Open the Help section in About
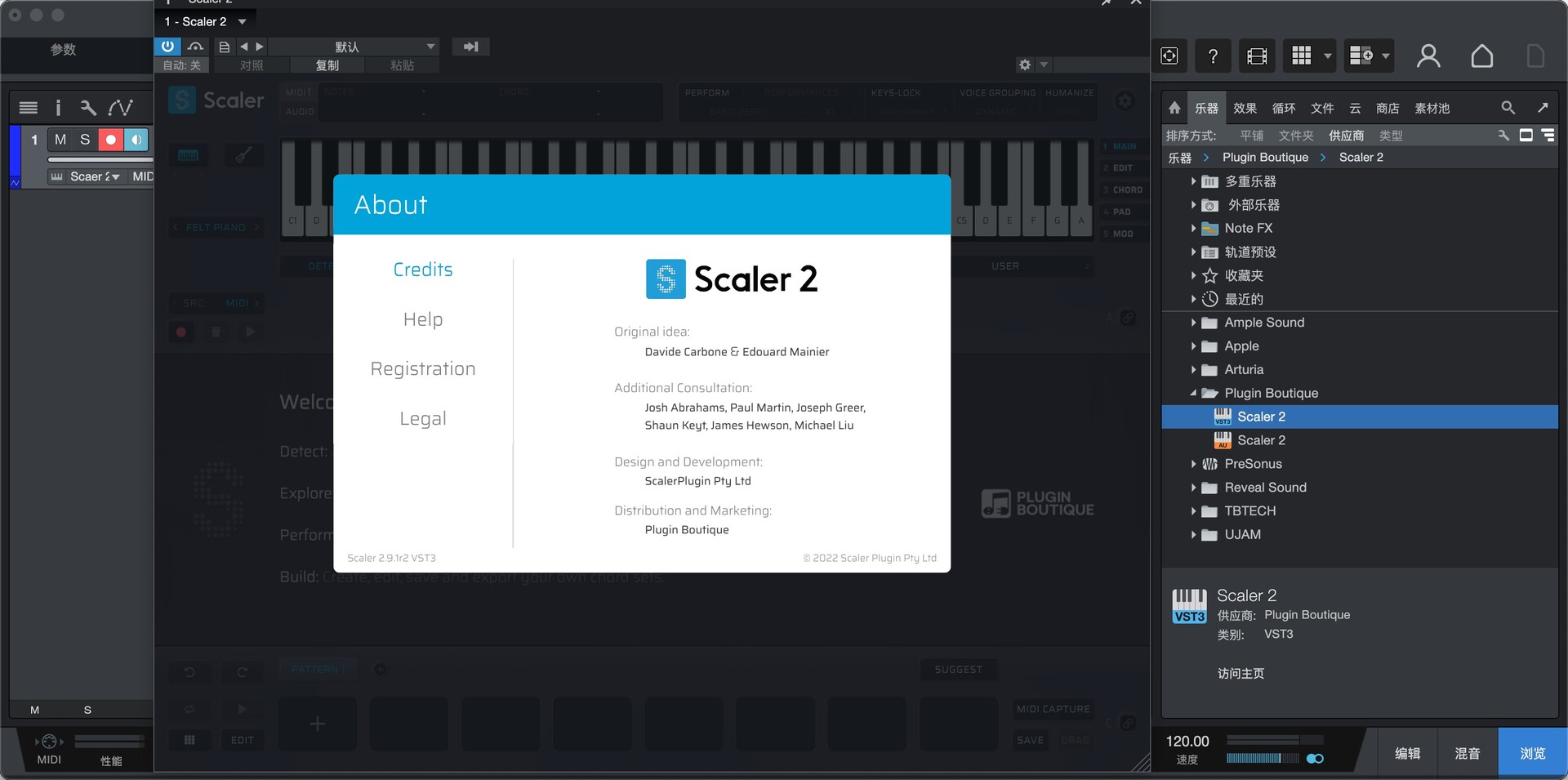Image resolution: width=1568 pixels, height=780 pixels. pos(423,319)
